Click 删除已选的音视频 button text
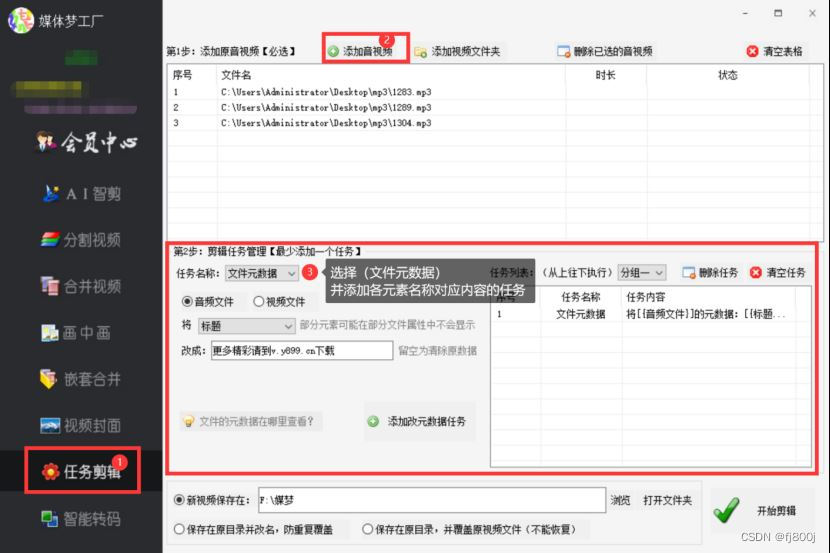The image size is (830, 553). coord(613,51)
